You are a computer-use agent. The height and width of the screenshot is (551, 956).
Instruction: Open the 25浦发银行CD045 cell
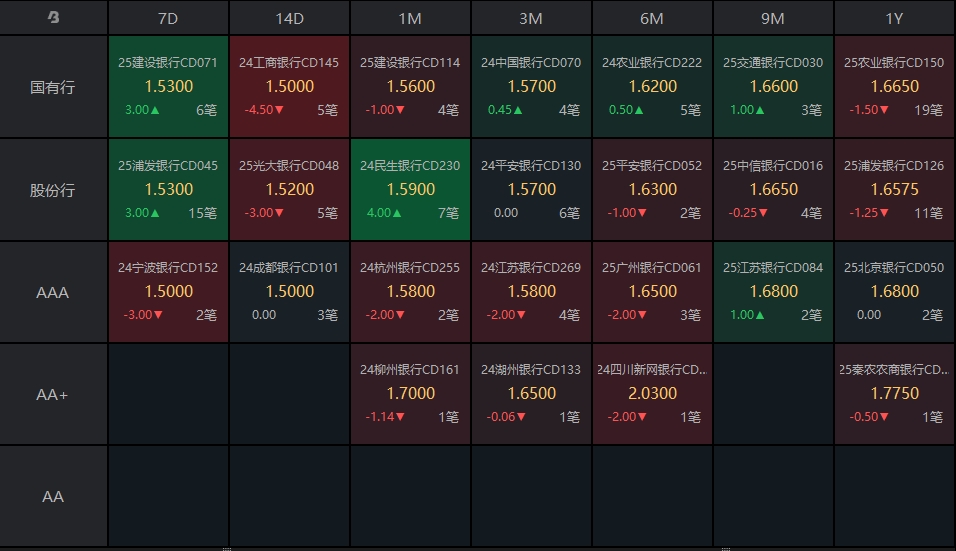coord(168,190)
